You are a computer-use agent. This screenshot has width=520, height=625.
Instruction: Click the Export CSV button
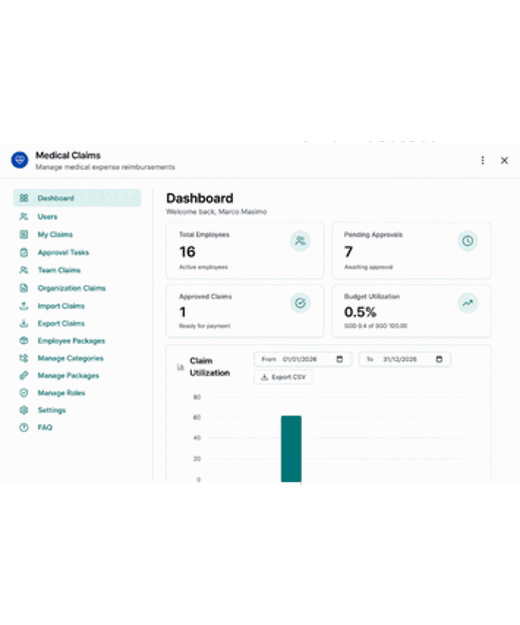pos(283,377)
